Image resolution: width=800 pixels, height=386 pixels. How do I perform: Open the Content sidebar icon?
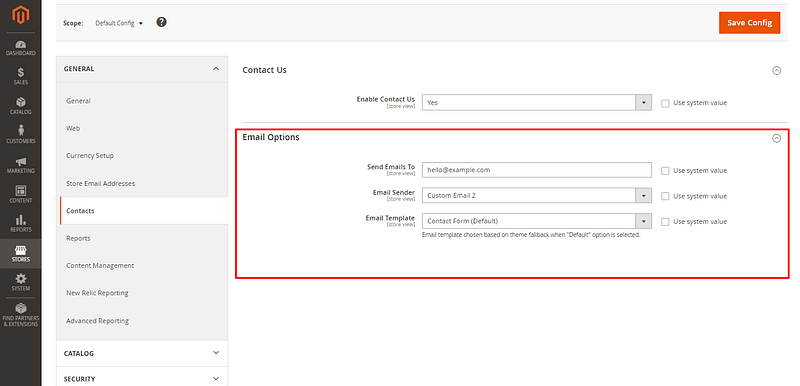pos(20,194)
